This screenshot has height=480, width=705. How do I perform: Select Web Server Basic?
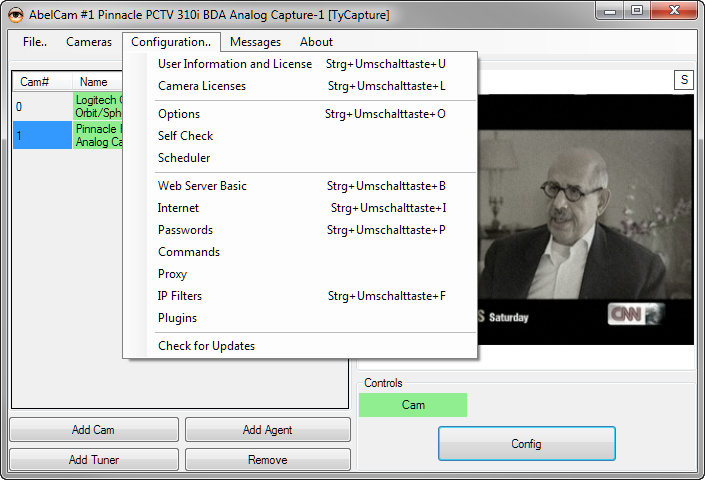pos(202,186)
